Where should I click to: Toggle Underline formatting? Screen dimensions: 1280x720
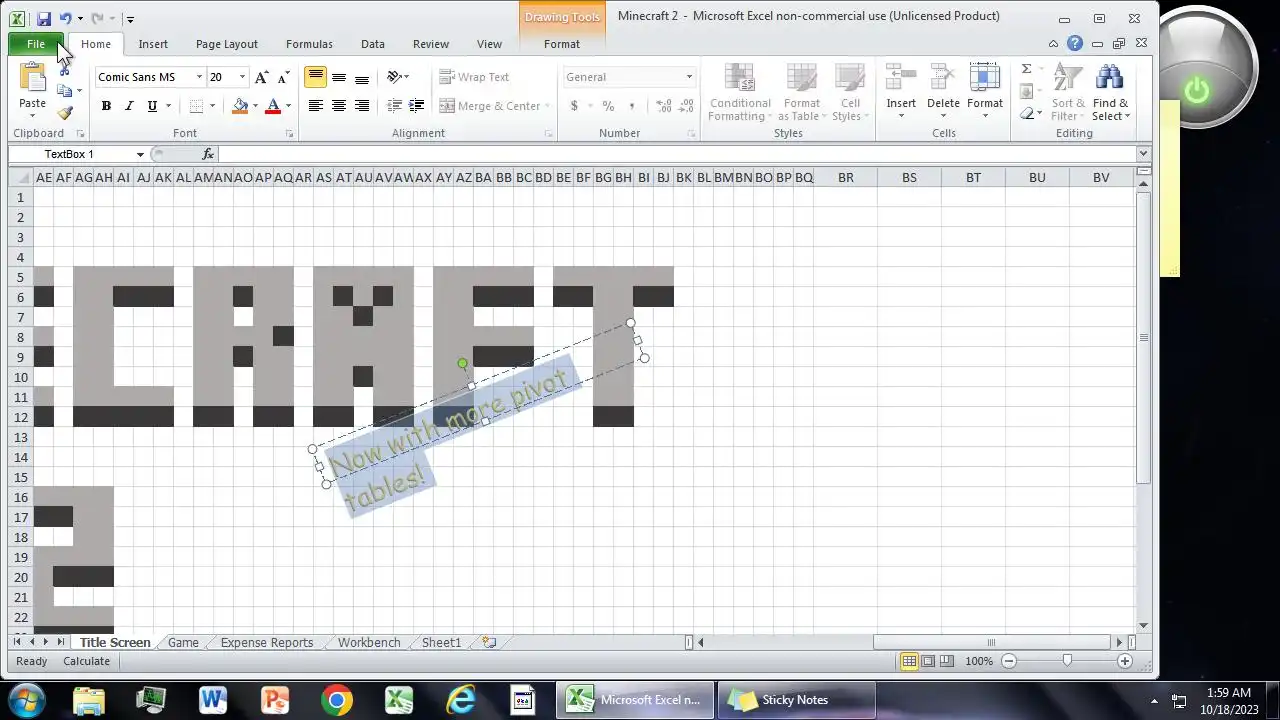pyautogui.click(x=152, y=106)
